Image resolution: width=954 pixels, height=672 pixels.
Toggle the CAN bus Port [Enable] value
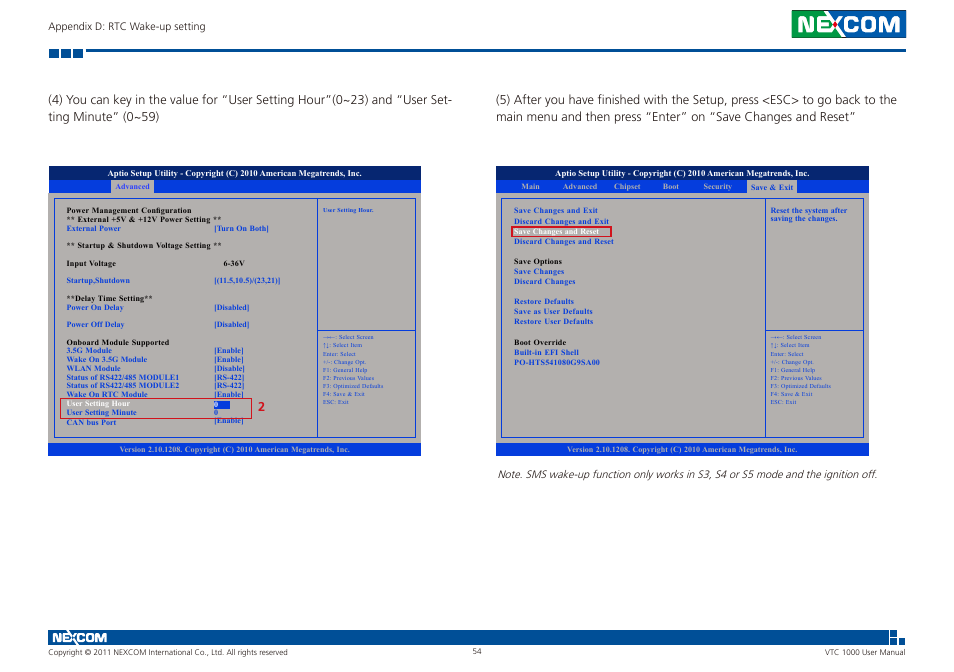tap(228, 421)
